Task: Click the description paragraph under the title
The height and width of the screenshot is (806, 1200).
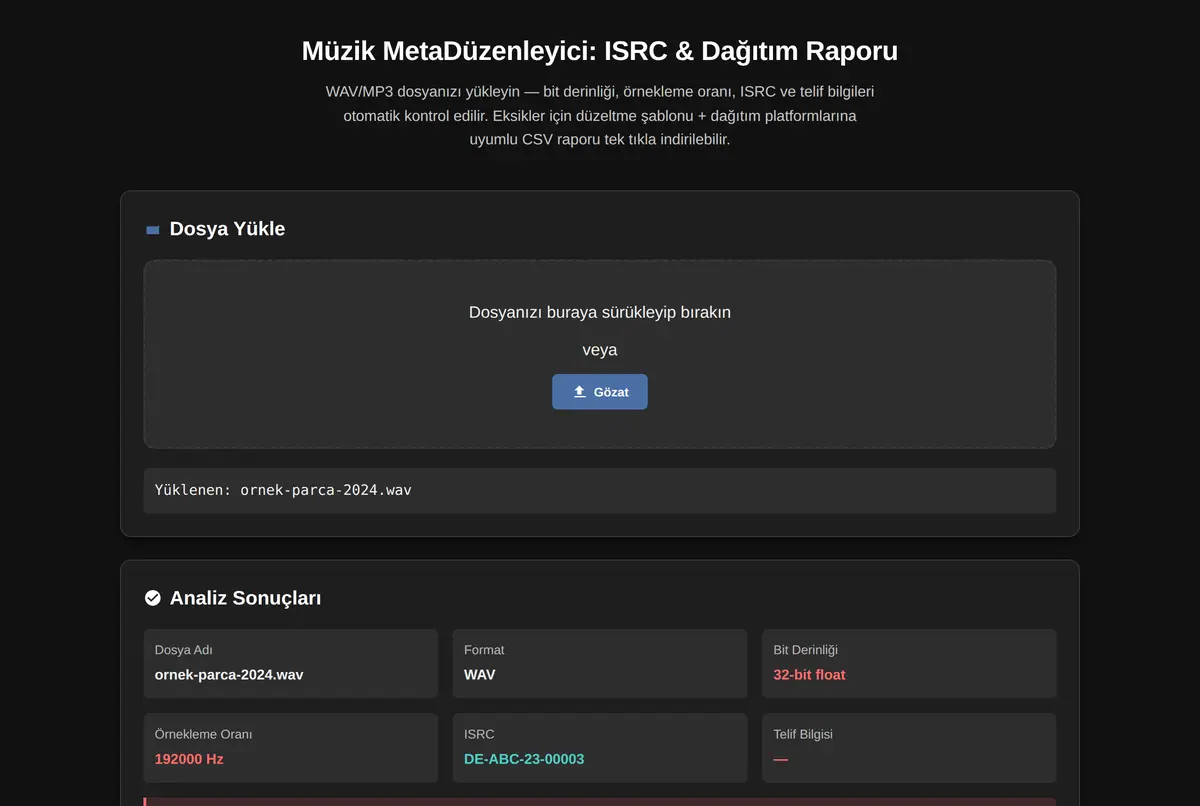Action: [600, 116]
